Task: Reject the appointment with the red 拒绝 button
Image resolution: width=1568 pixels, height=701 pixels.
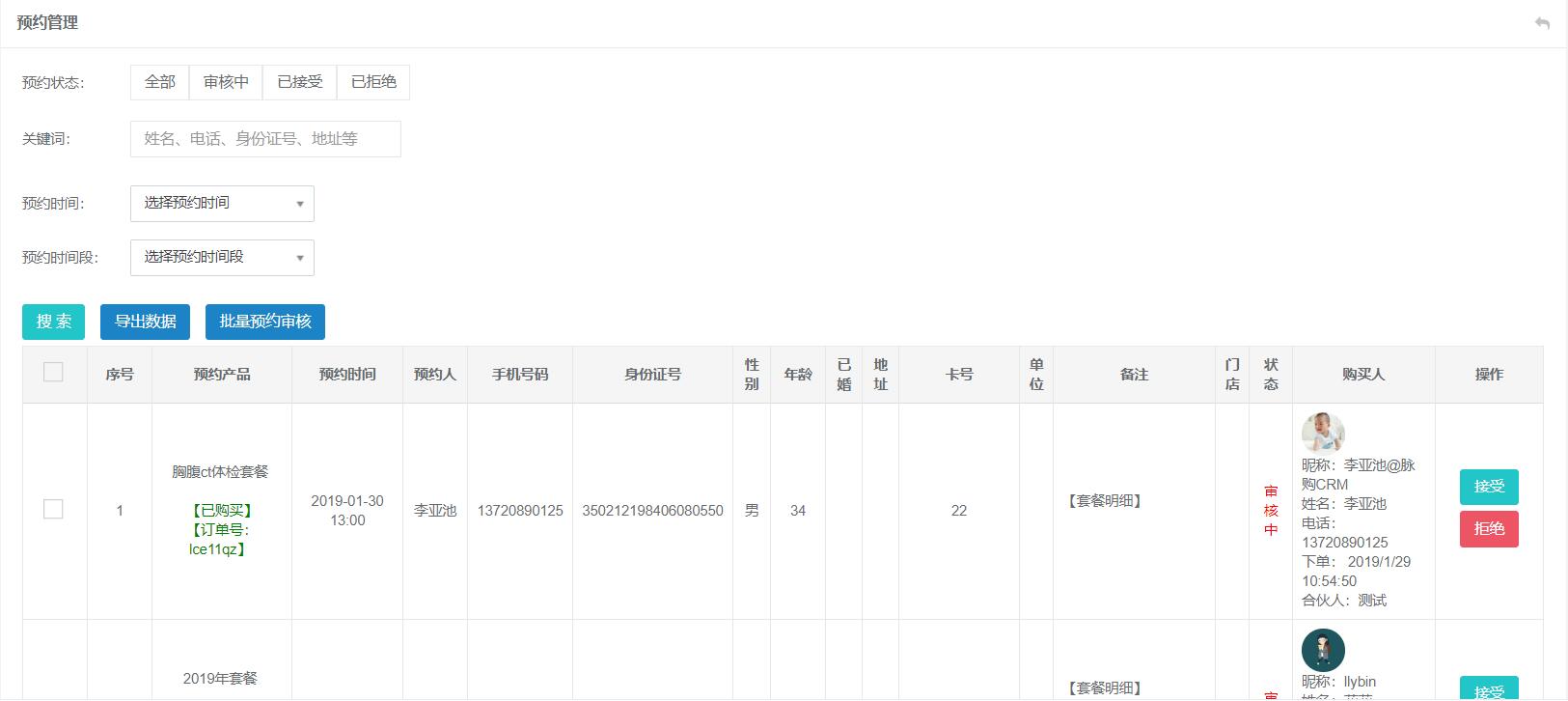Action: (1488, 529)
